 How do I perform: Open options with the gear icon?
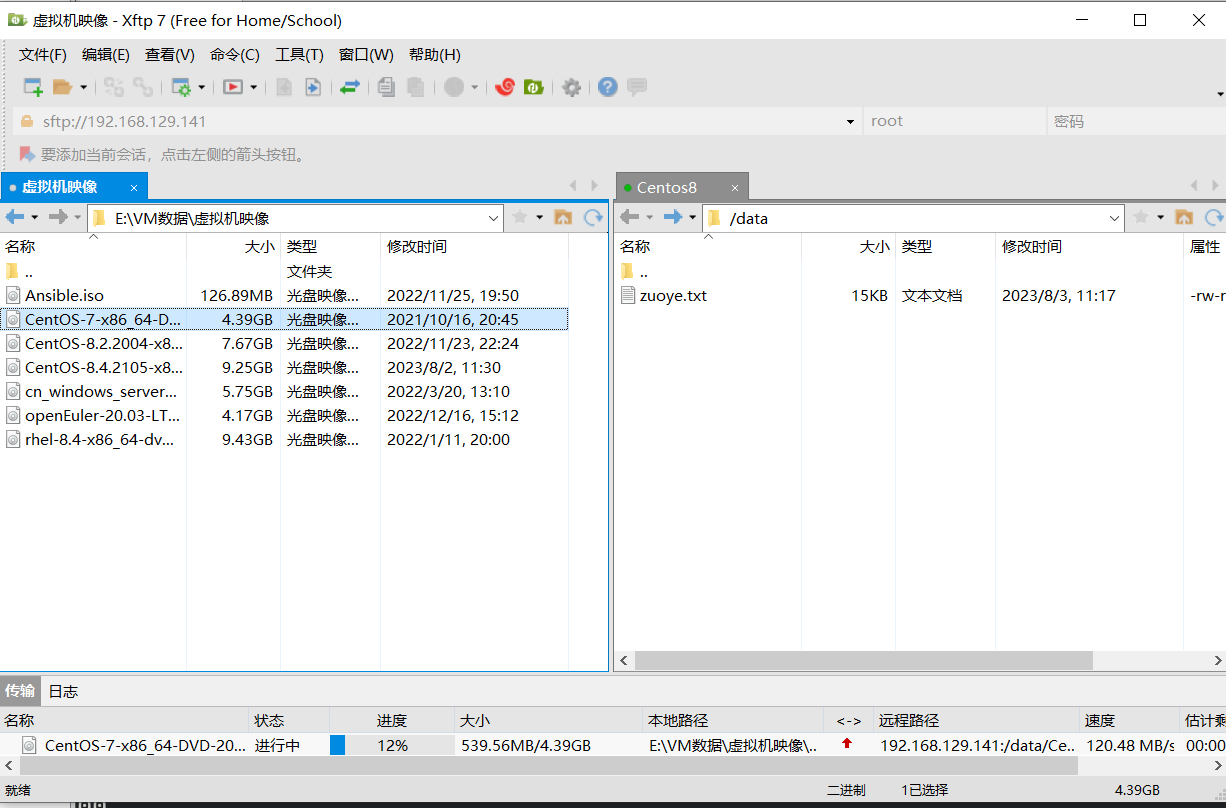[571, 87]
